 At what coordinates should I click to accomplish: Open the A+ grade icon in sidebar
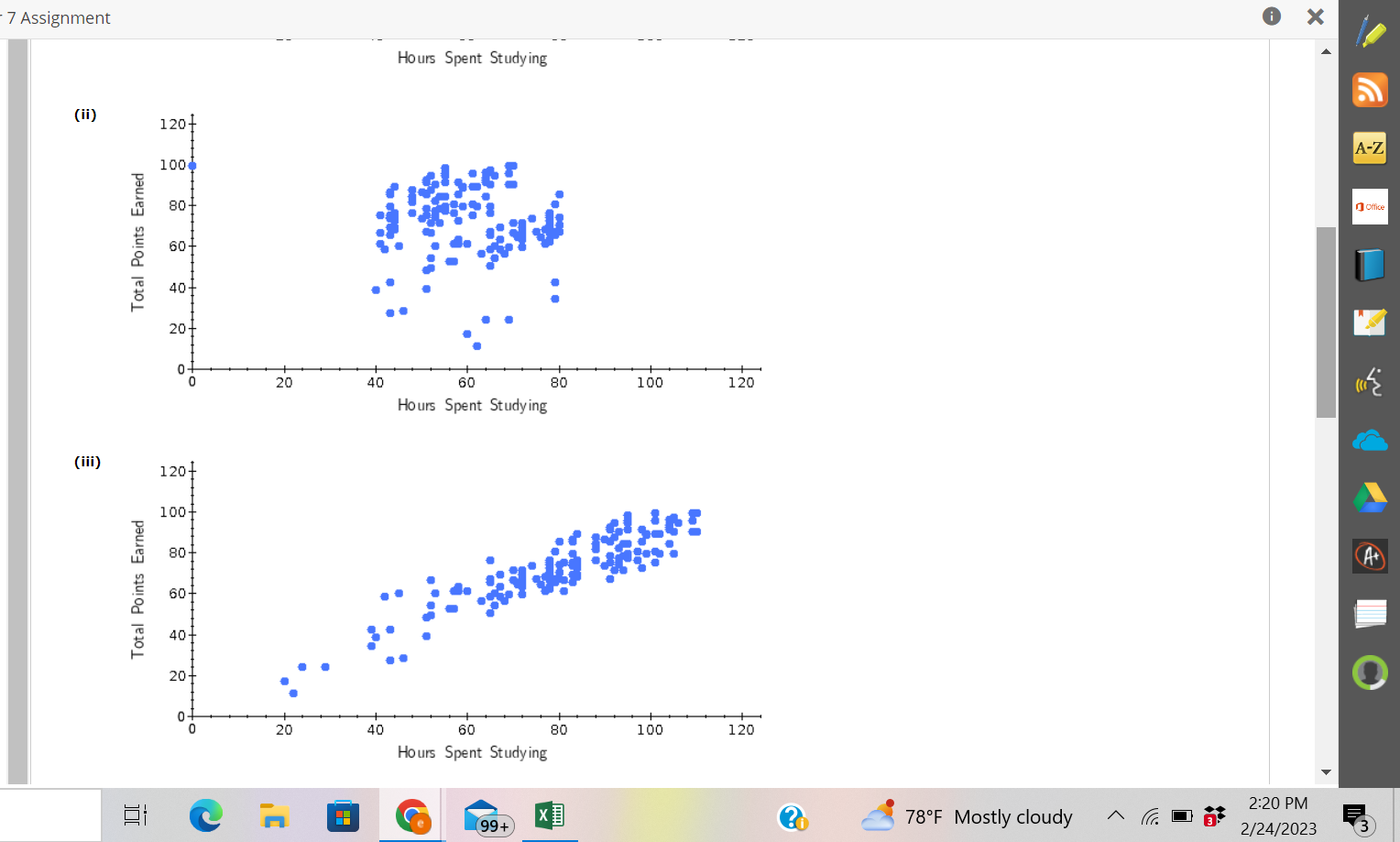(1370, 555)
